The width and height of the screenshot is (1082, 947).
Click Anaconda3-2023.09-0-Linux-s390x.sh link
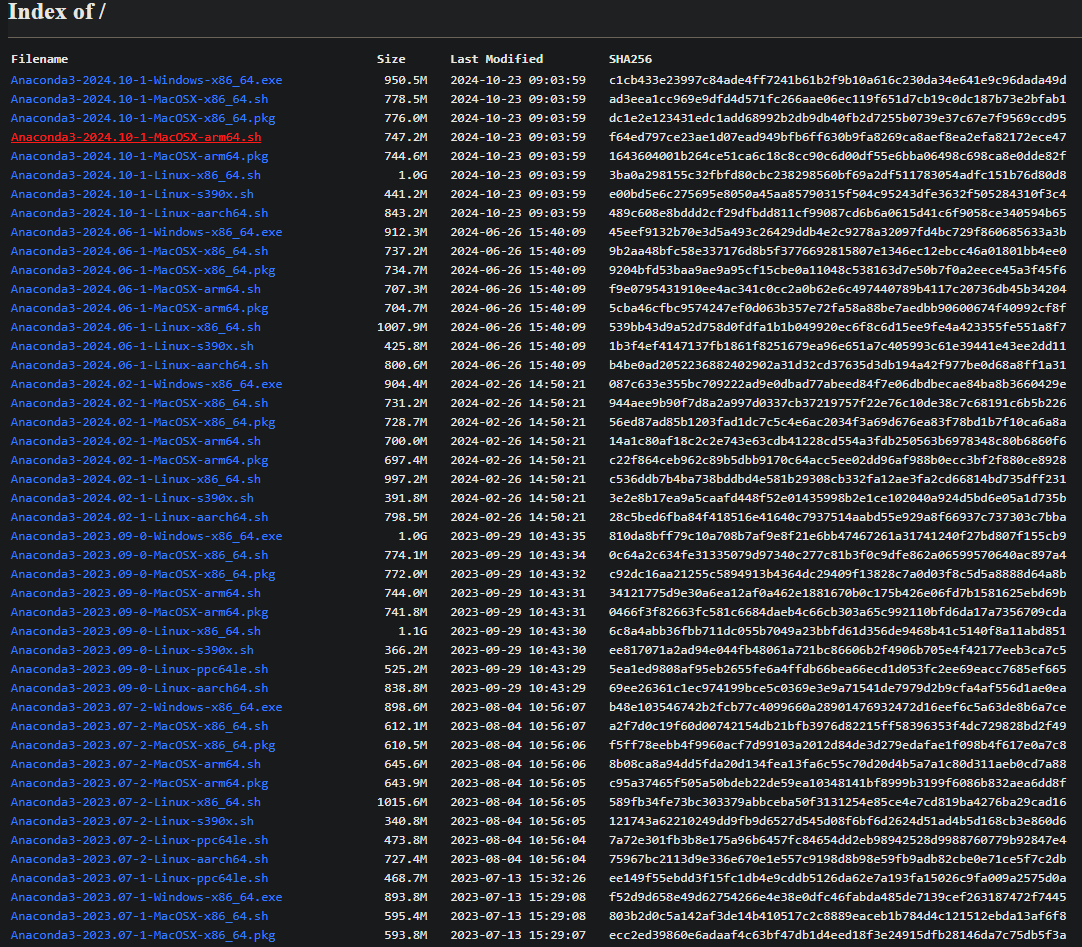(x=132, y=650)
